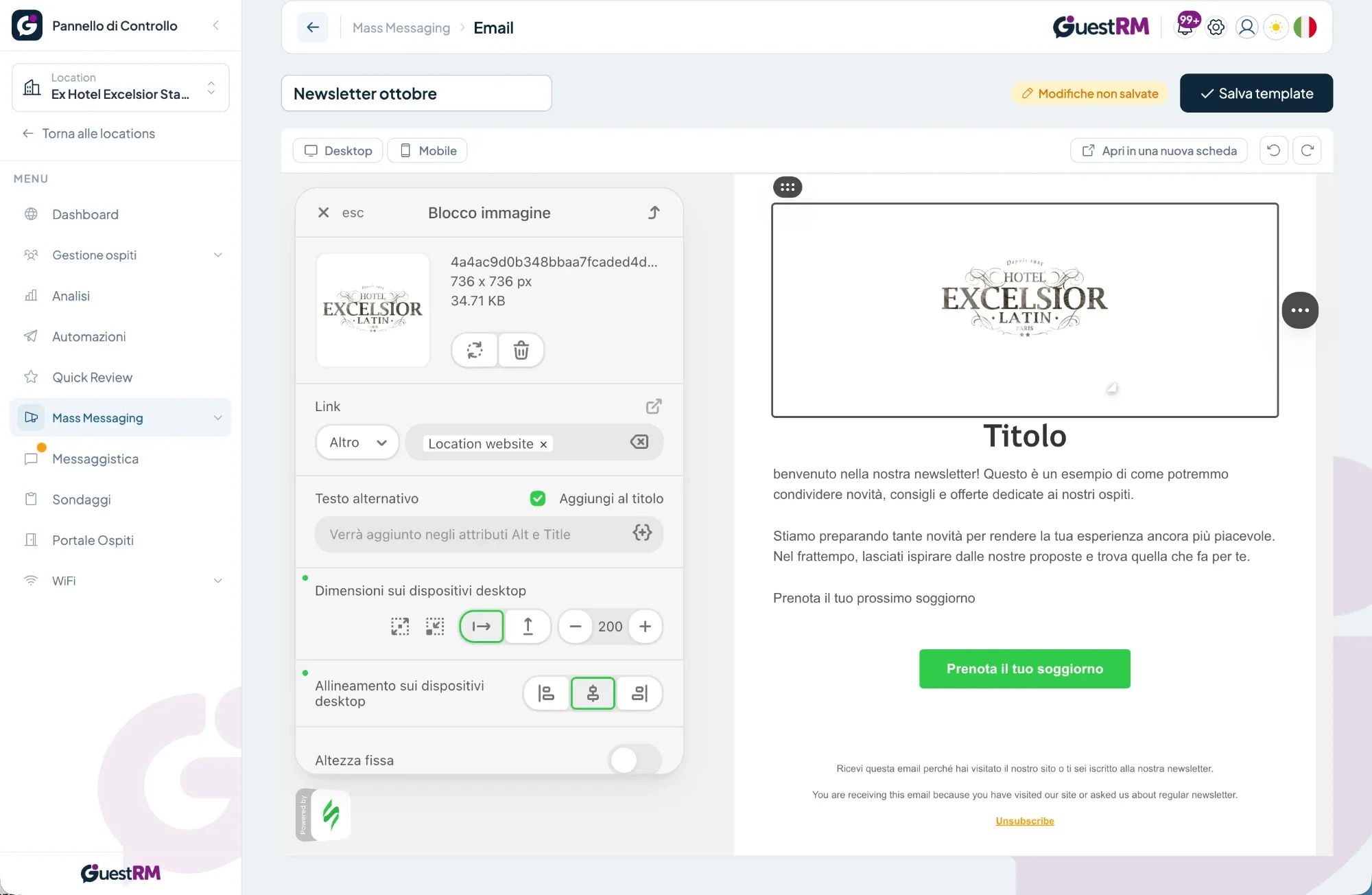Click Torna alle locations link
The height and width of the screenshot is (895, 1372).
pos(89,133)
